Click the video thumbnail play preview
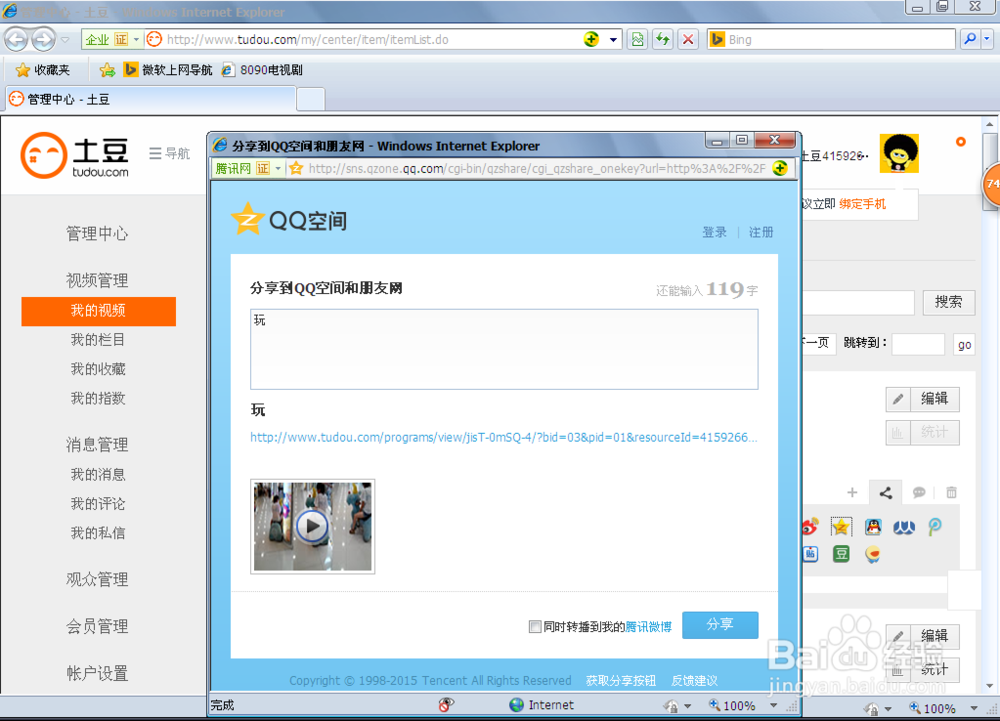This screenshot has width=1000, height=721. (312, 527)
